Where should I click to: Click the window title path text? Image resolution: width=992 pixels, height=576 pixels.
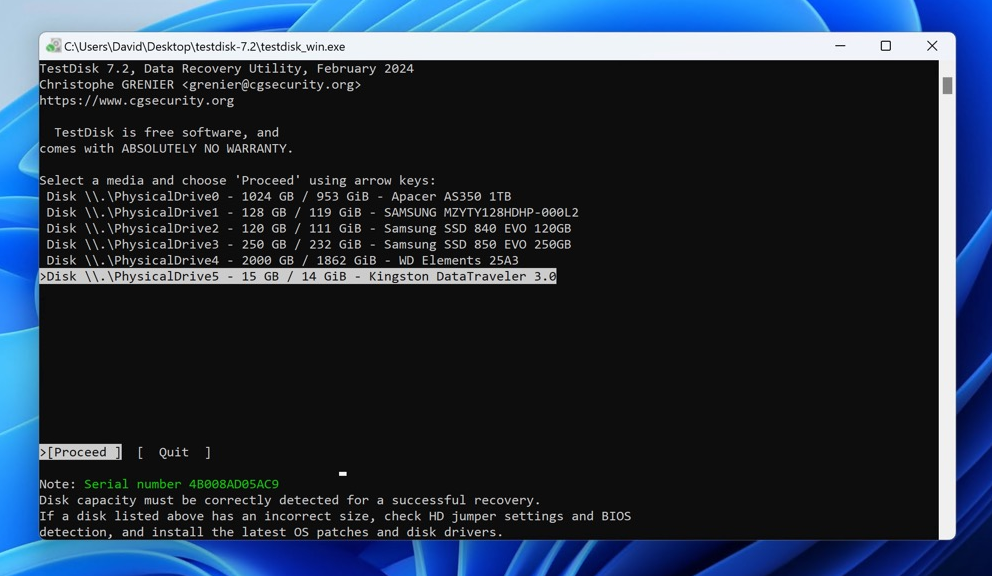(x=205, y=47)
